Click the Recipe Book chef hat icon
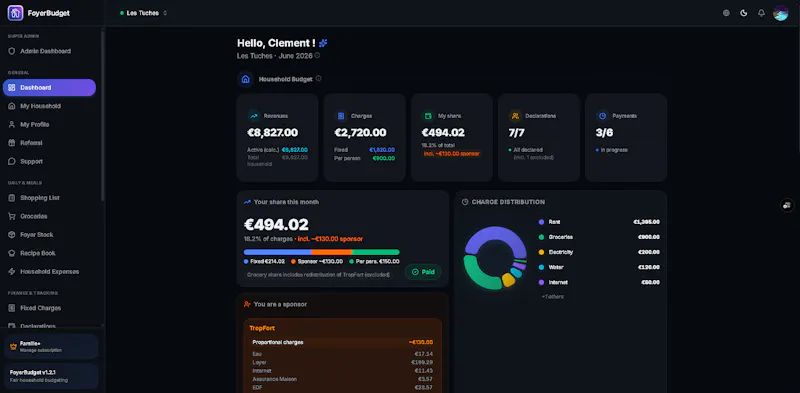The image size is (800, 393). coord(12,253)
